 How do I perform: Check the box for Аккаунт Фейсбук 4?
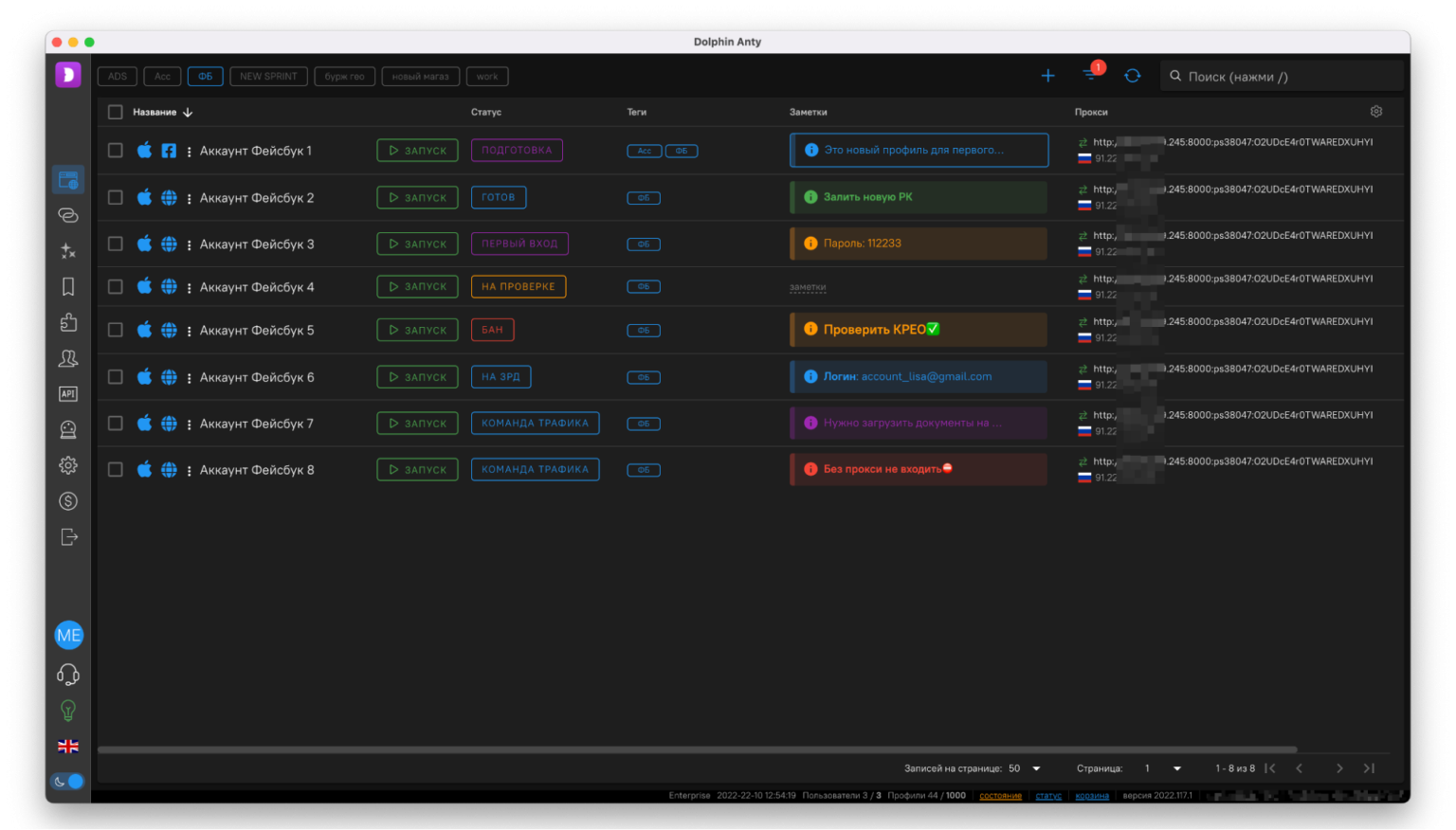pyautogui.click(x=116, y=286)
